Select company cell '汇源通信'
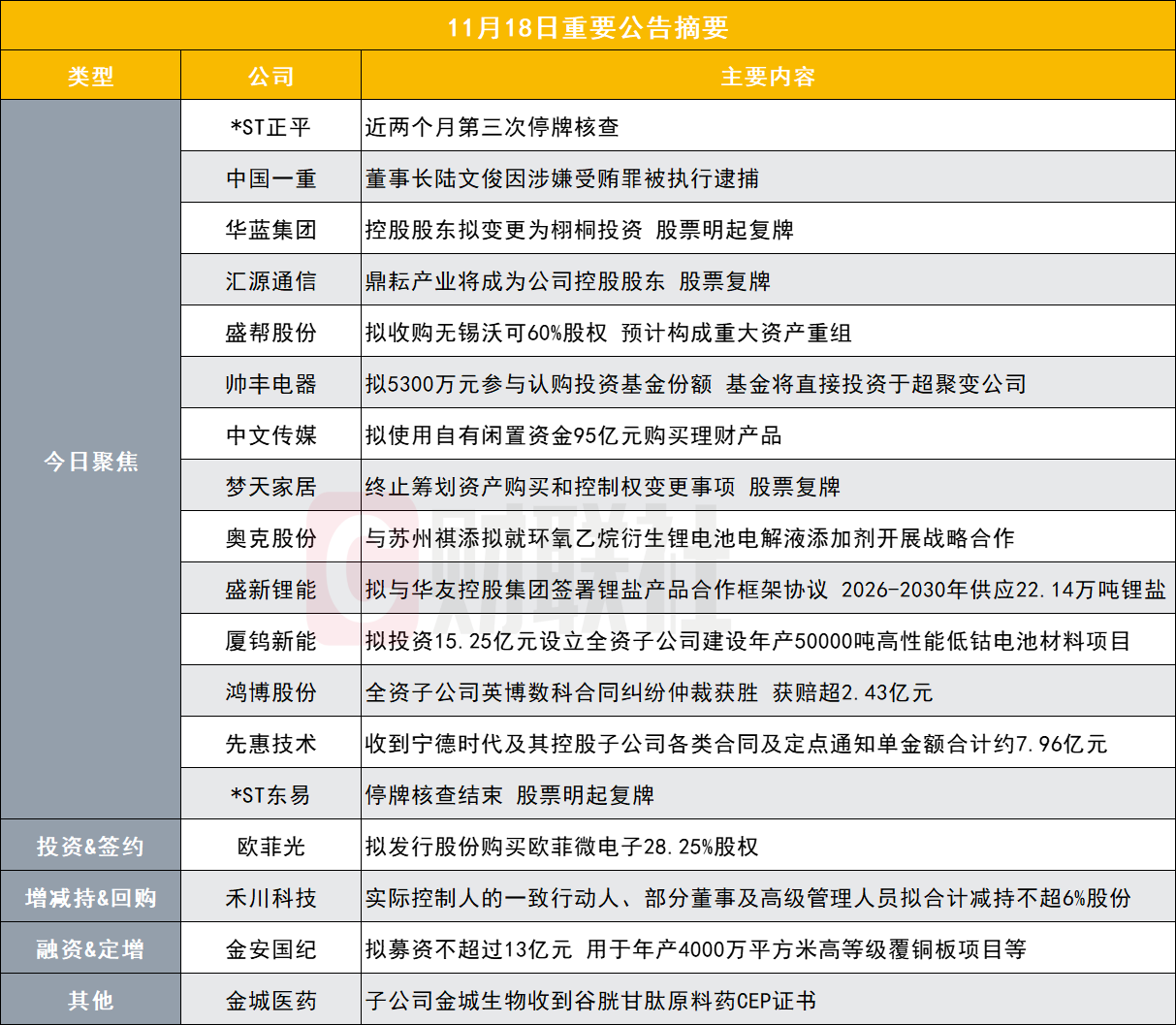This screenshot has width=1176, height=1025. pos(270,281)
